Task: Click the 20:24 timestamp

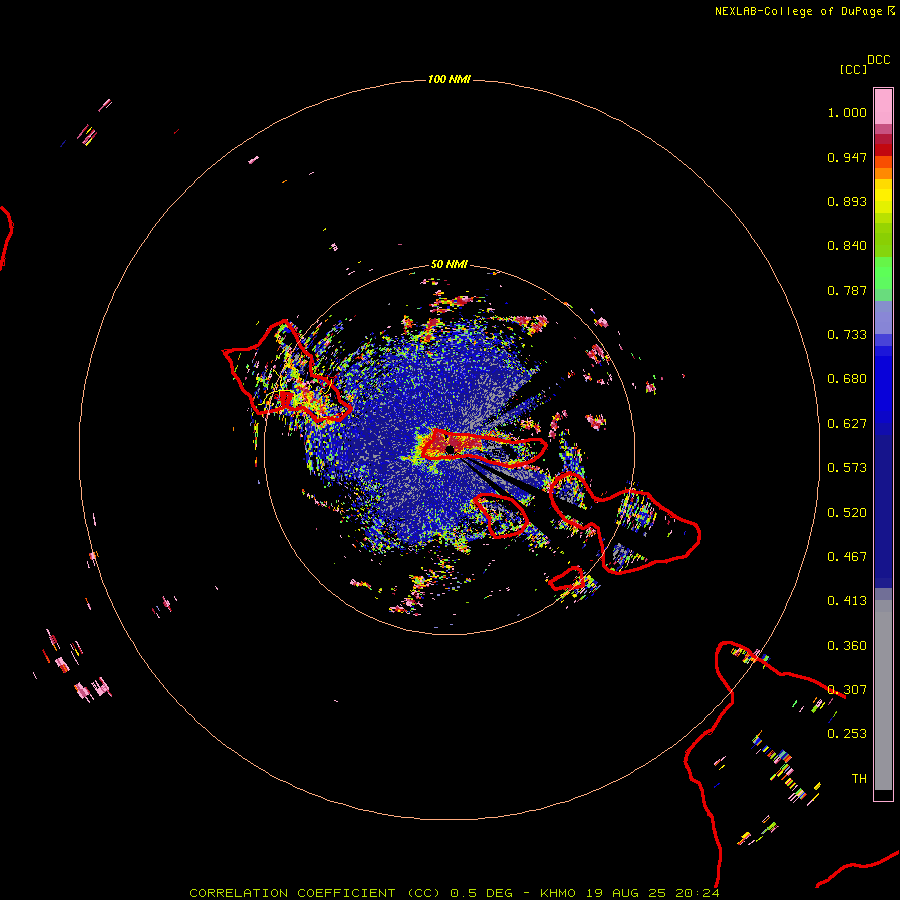Action: (x=697, y=893)
